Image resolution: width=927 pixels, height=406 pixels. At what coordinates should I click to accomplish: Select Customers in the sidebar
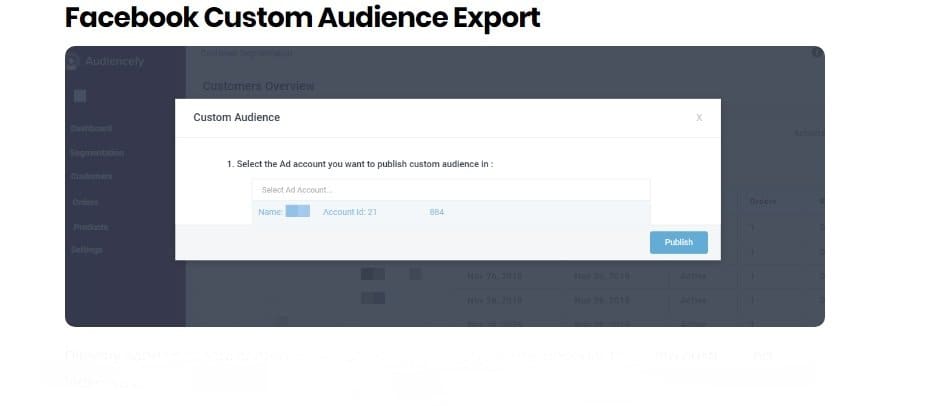(x=91, y=177)
